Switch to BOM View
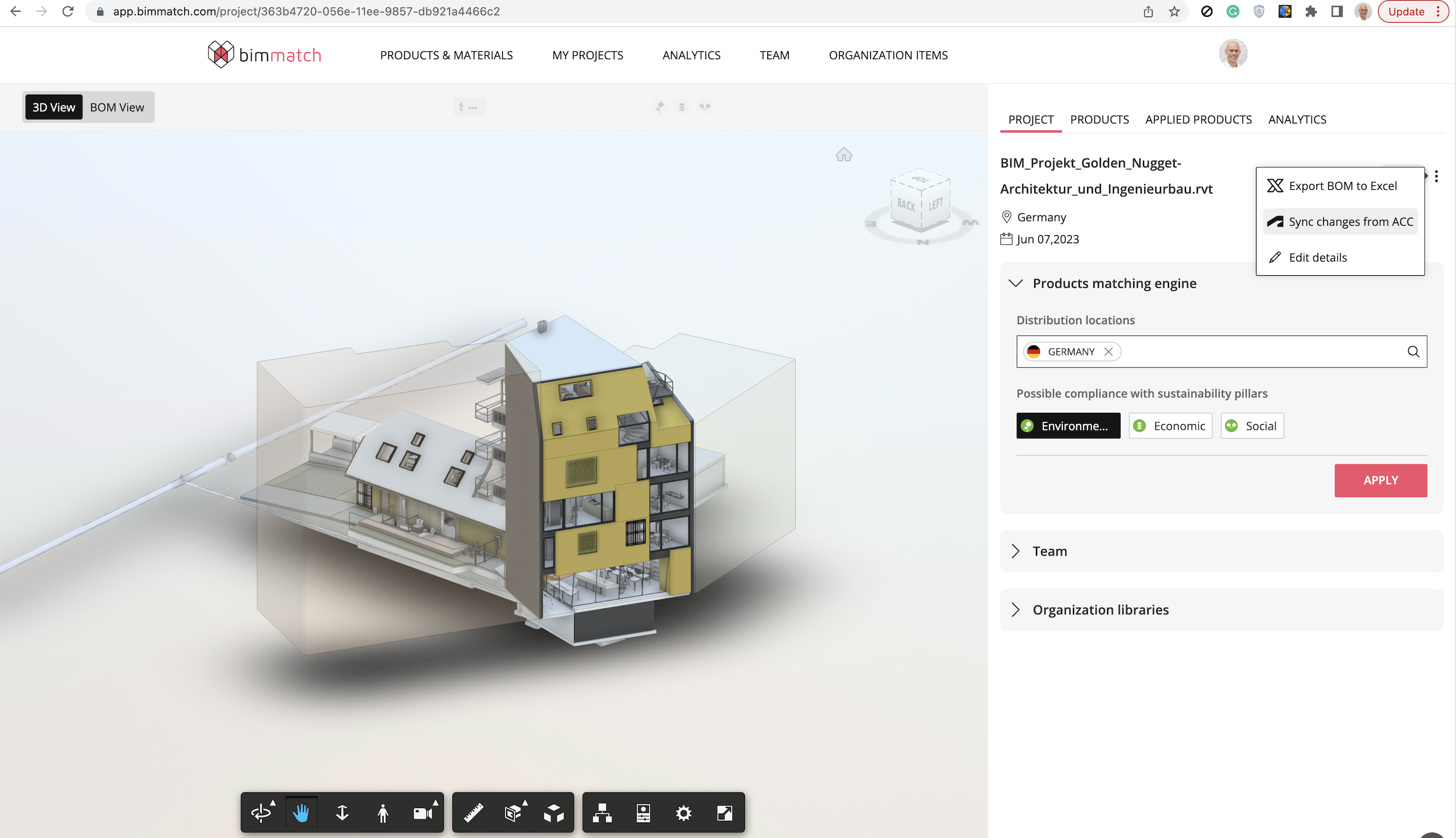Screen dimensions: 1456x838 click(117, 107)
